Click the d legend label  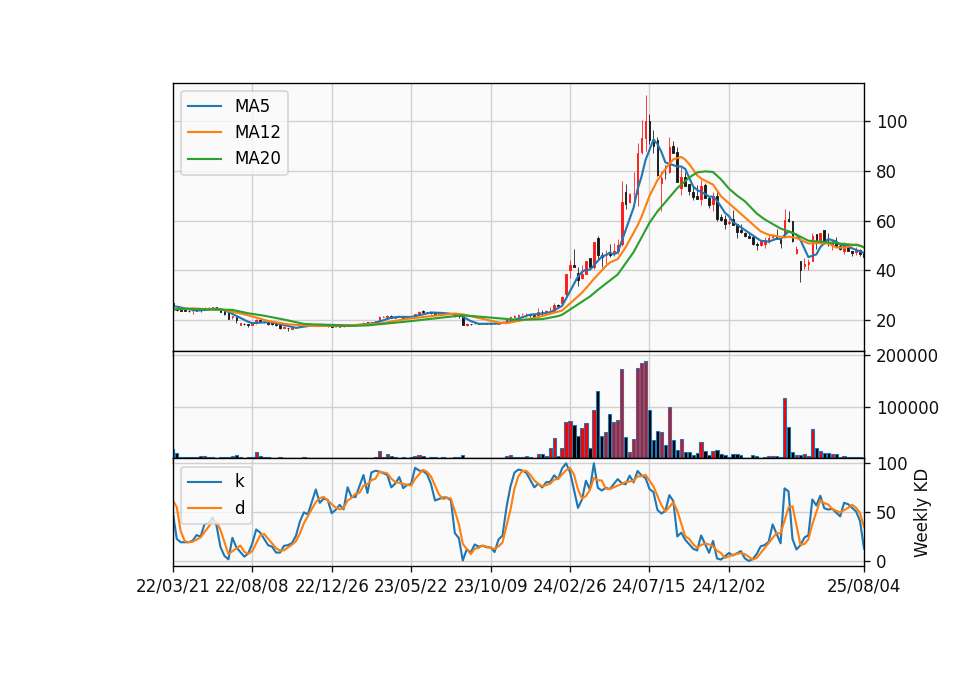[x=239, y=508]
